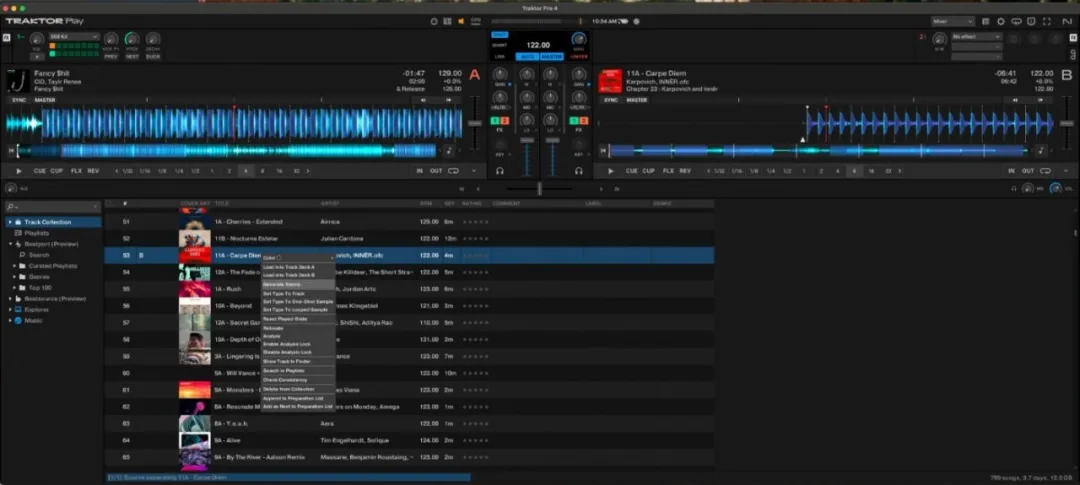1080x485 pixels.
Task: Click the keylock note icon on Deck A
Action: (x=448, y=150)
